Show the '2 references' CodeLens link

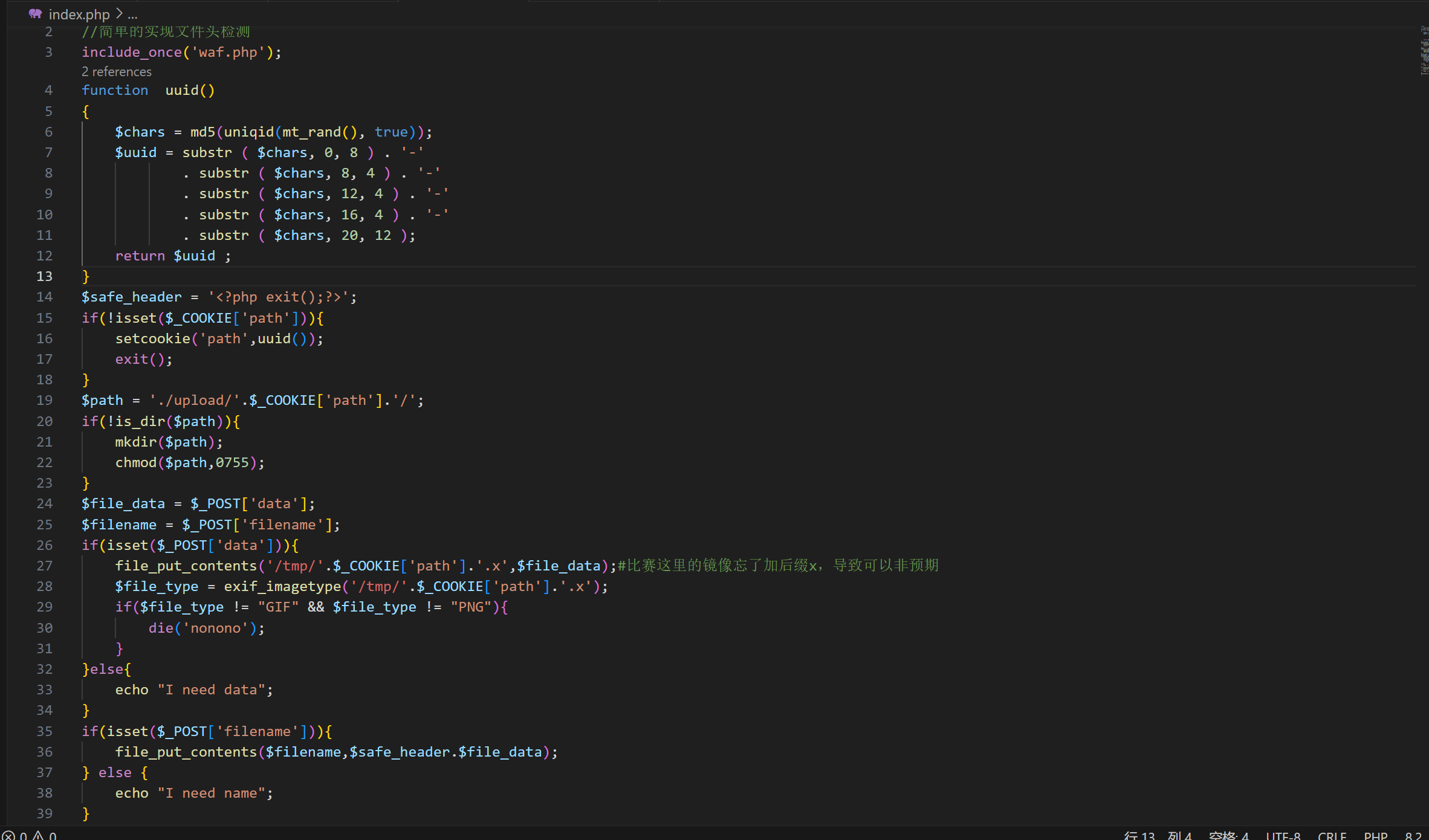117,71
